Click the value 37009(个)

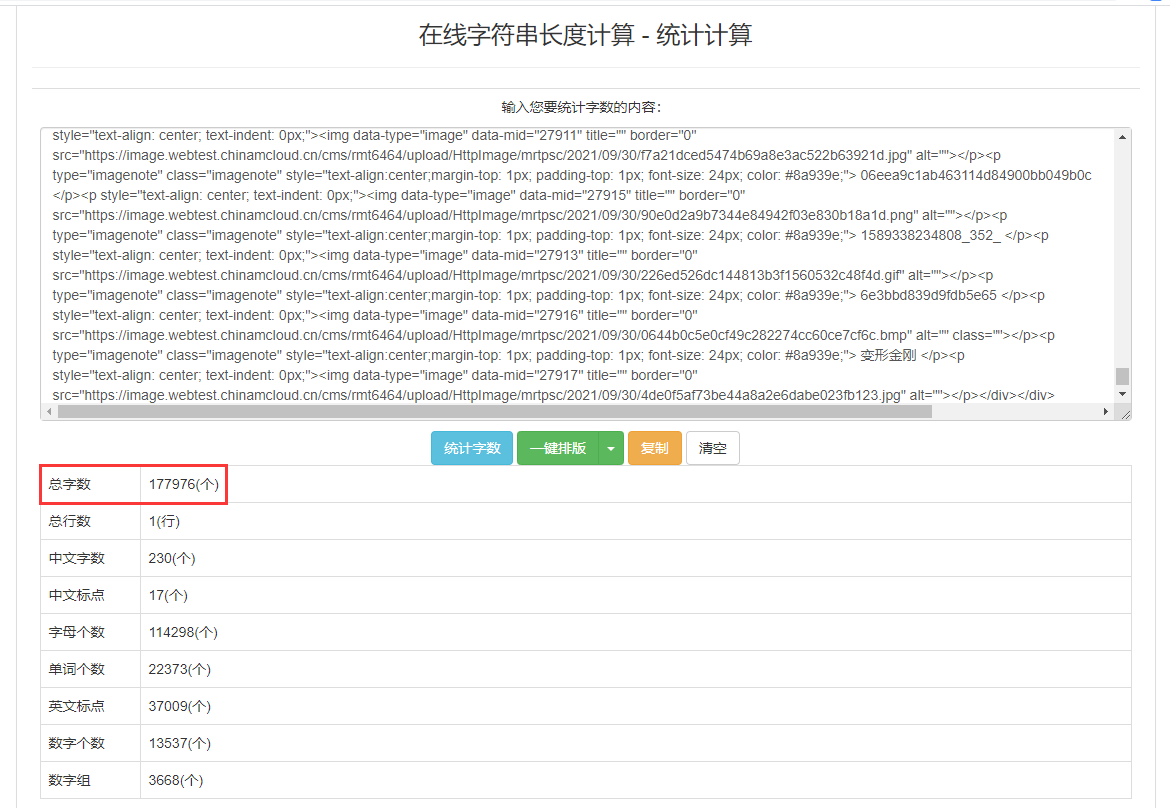(180, 707)
